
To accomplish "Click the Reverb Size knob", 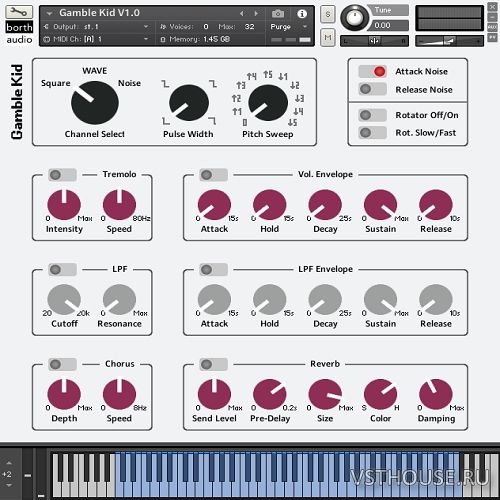I will (x=325, y=394).
